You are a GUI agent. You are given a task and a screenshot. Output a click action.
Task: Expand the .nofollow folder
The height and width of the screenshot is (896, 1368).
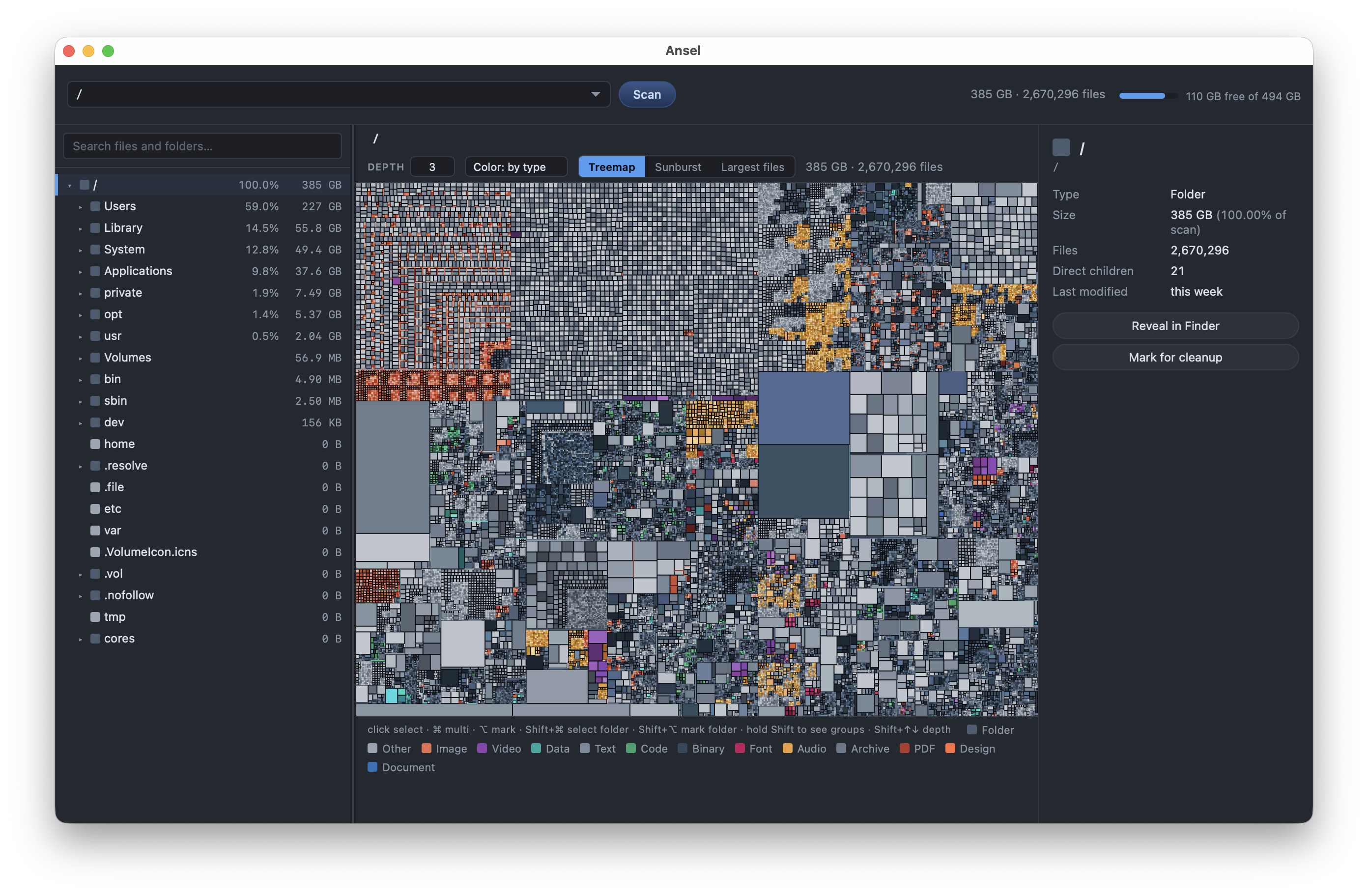coord(81,596)
